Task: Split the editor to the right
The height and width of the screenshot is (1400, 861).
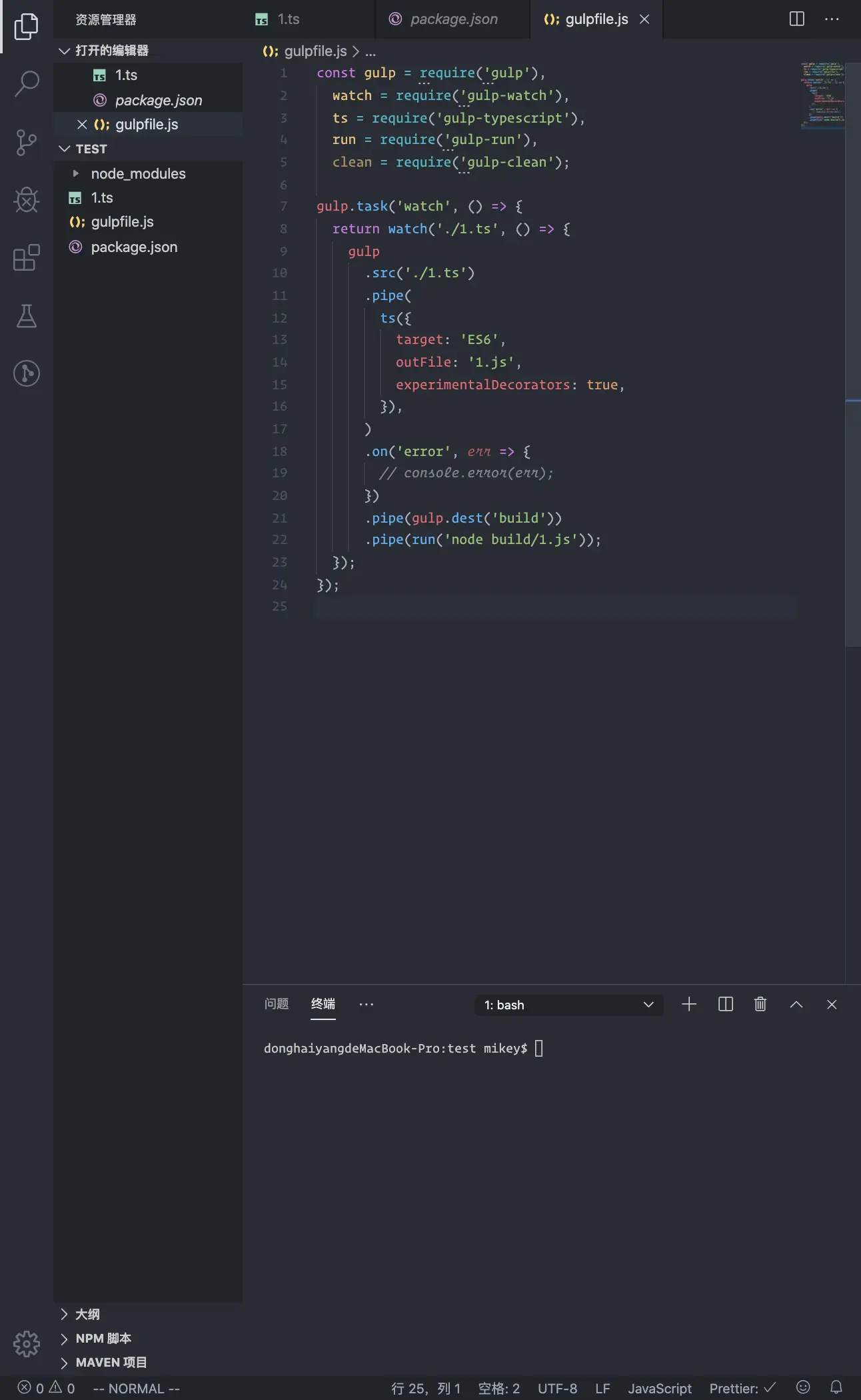Action: (x=797, y=19)
